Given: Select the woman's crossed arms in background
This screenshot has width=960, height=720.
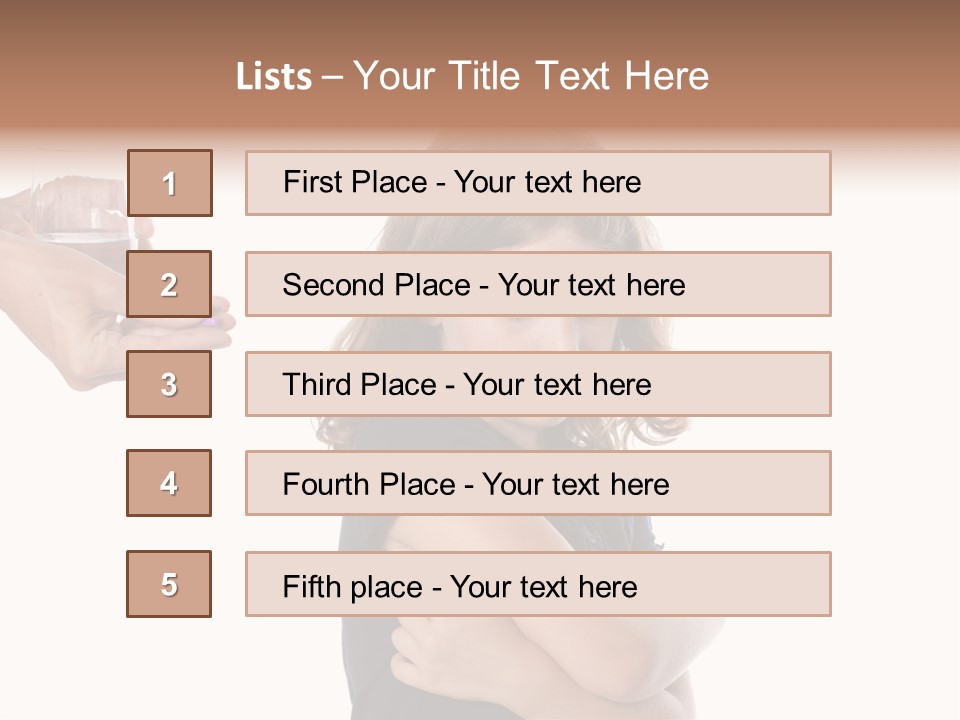Looking at the screenshot, I should point(551,661).
